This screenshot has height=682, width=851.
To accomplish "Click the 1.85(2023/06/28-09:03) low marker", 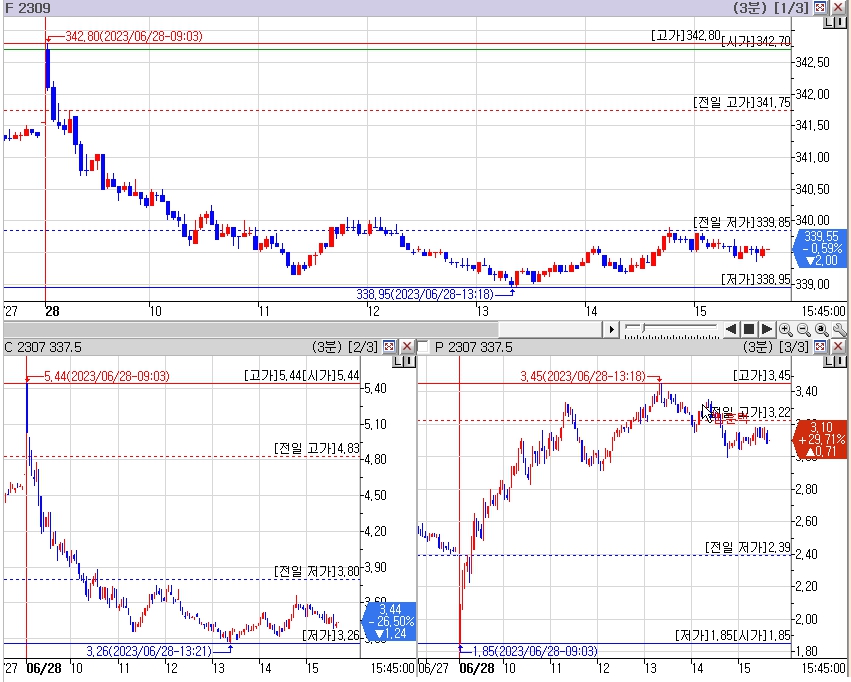I will [x=535, y=651].
